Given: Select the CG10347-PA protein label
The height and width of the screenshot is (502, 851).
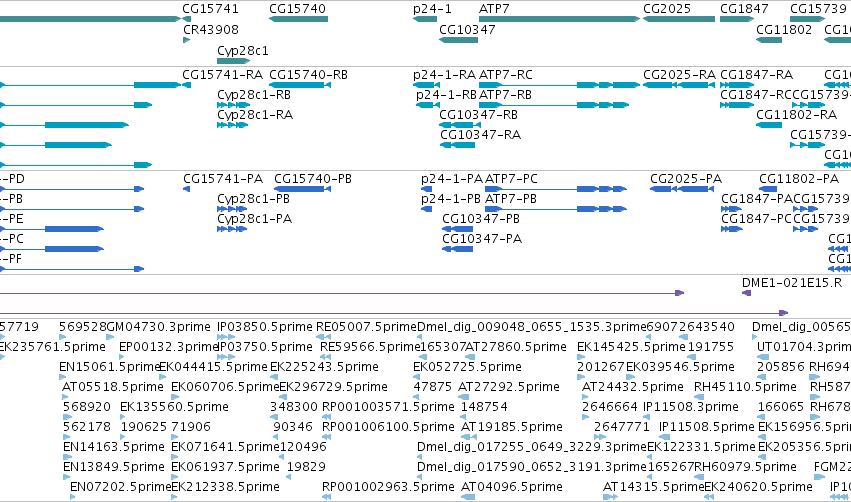Looking at the screenshot, I should [x=482, y=239].
